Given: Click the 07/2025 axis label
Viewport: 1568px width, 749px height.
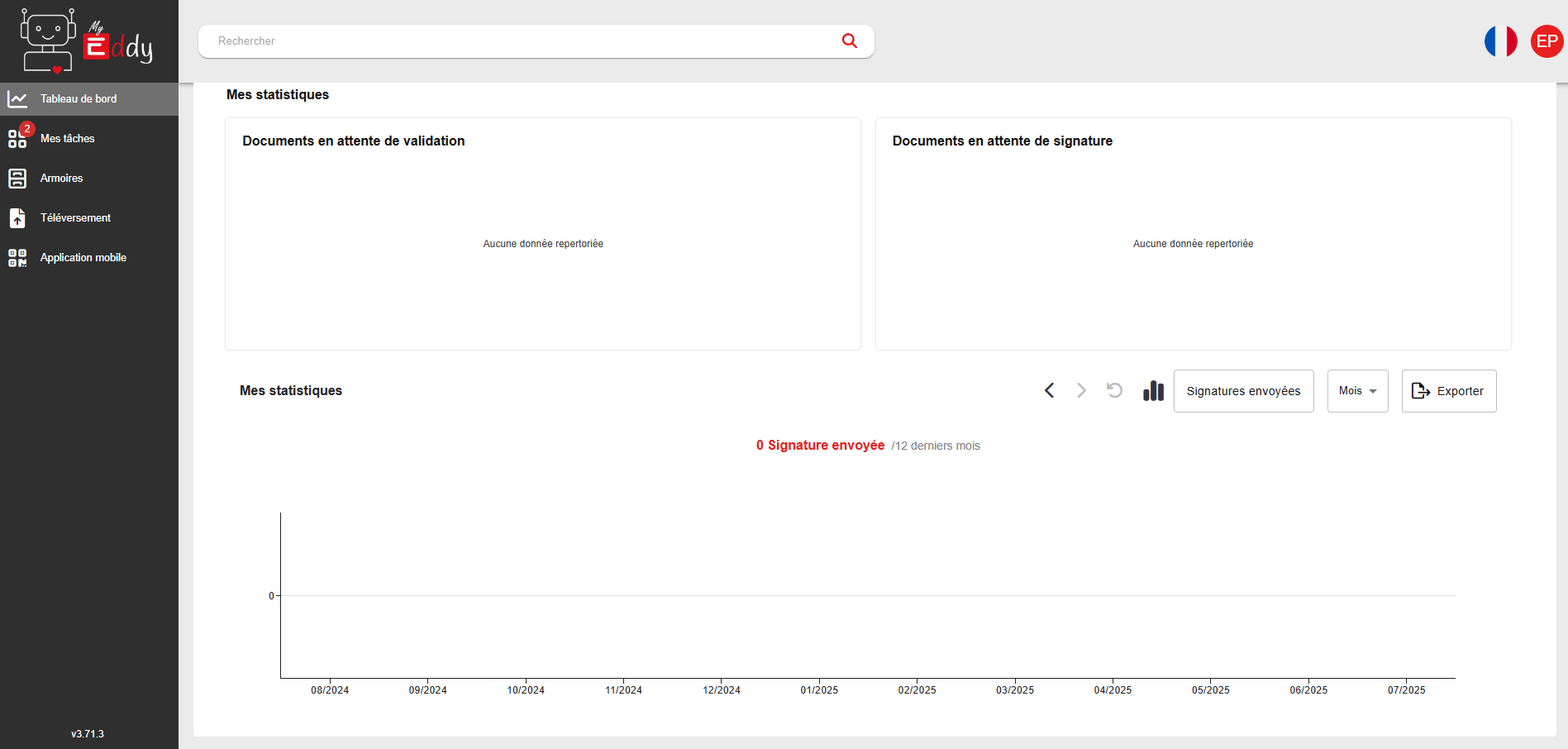Looking at the screenshot, I should click(1406, 690).
